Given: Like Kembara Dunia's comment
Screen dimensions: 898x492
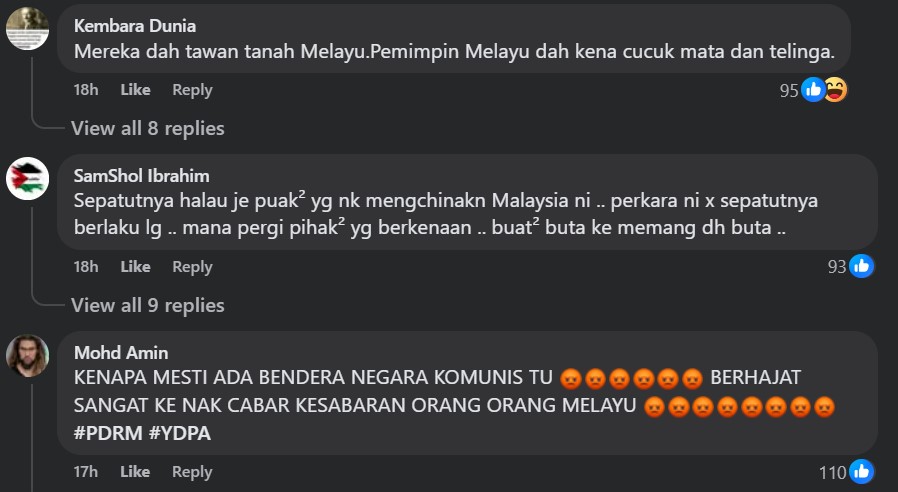Looking at the screenshot, I should [135, 90].
